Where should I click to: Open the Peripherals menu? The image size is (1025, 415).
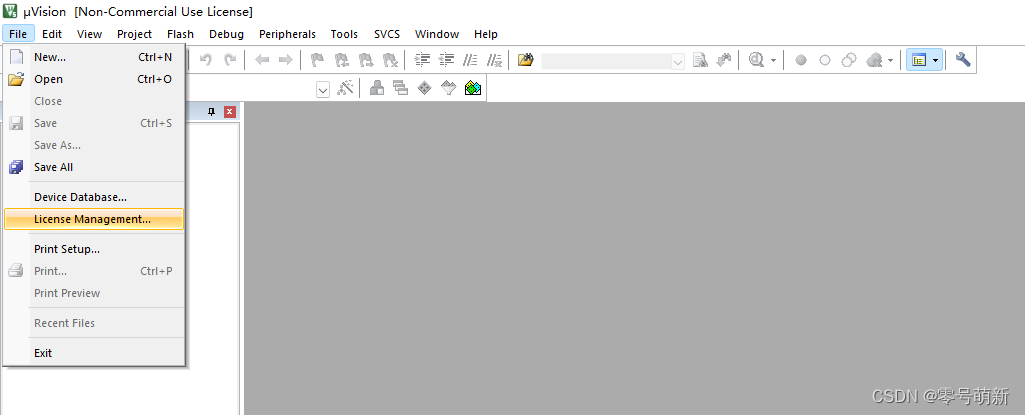(287, 34)
